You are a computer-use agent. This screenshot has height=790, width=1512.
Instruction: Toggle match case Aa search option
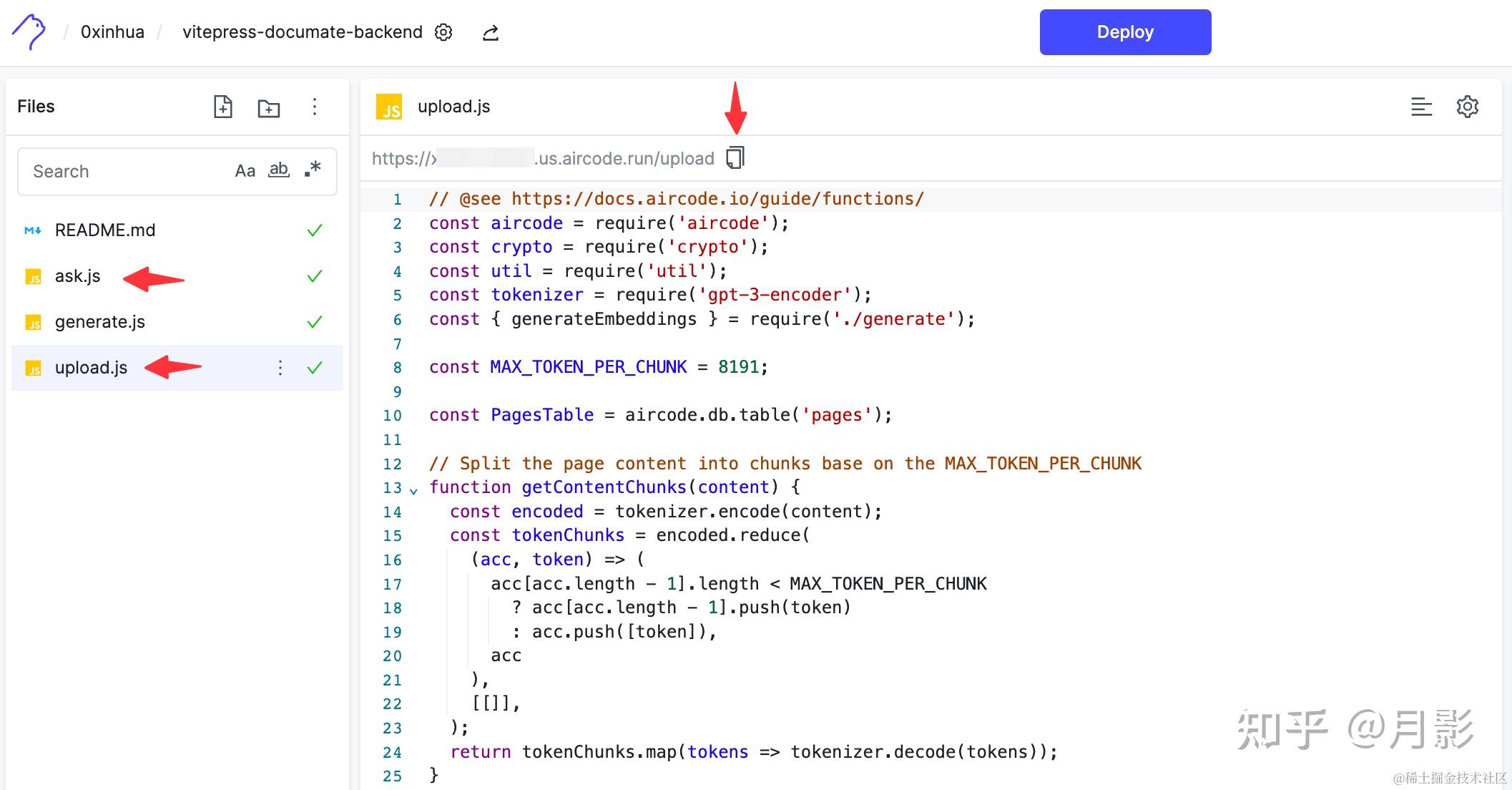tap(245, 171)
